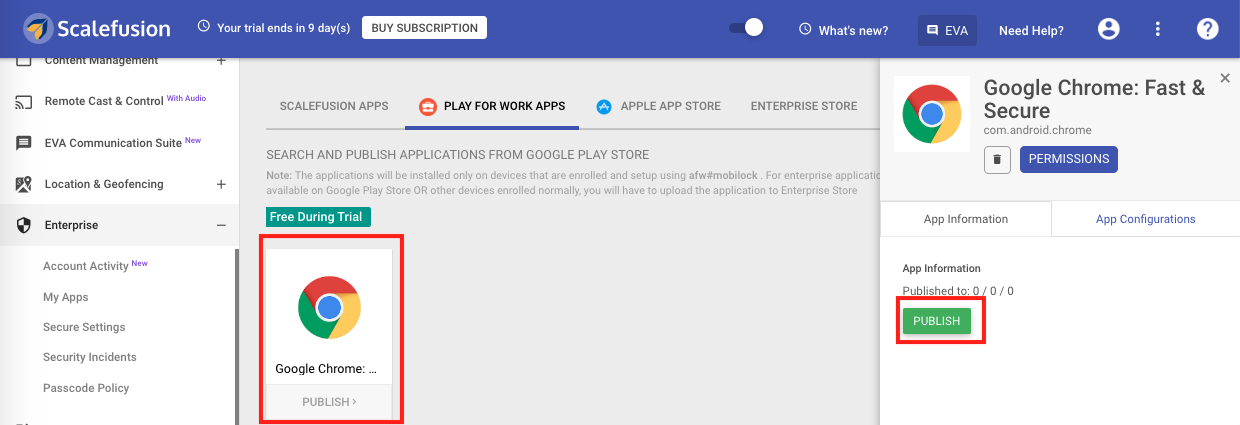Screen dimensions: 1240x425
Task: Open My Apps in sidebar
Action: (66, 297)
